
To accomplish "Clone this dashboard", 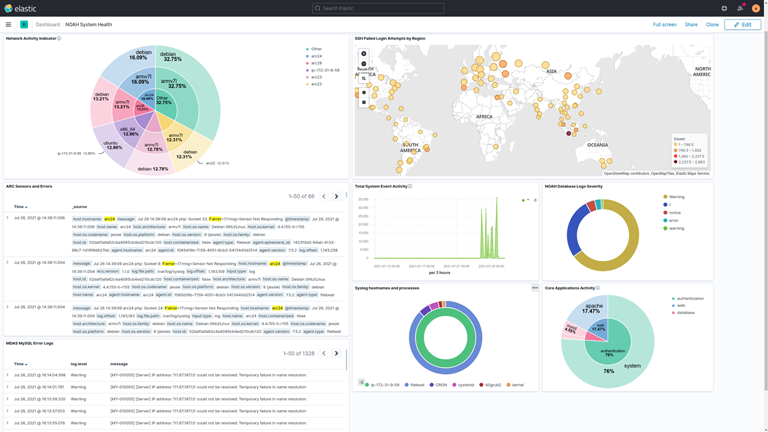I will [712, 24].
